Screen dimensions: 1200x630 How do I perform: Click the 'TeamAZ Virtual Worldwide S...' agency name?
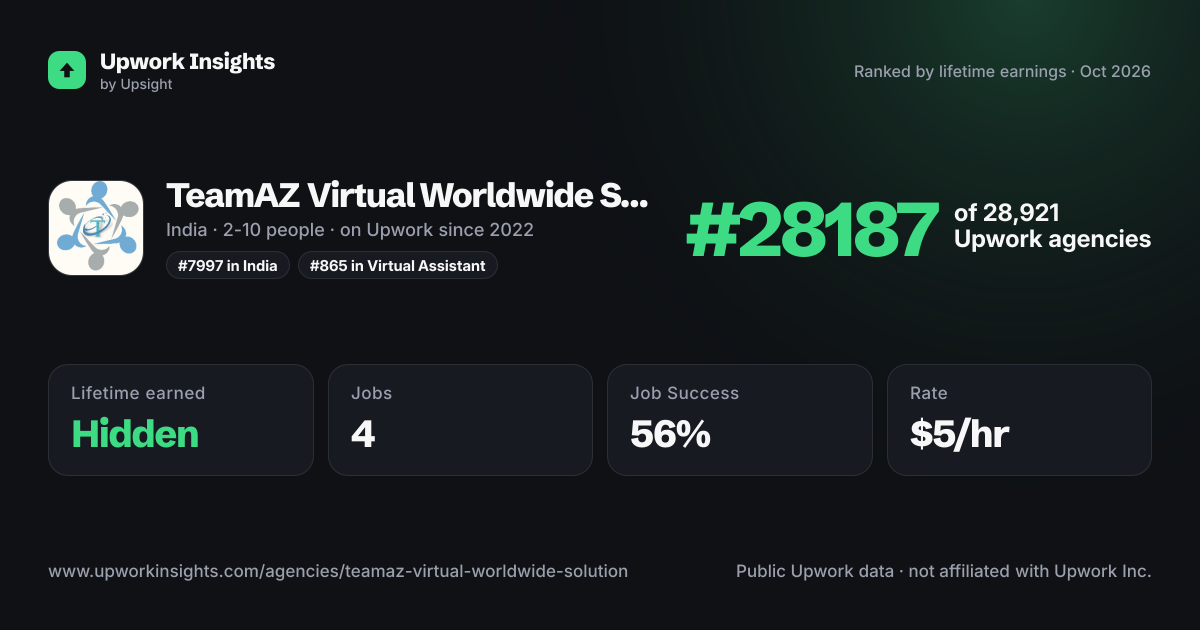(407, 196)
